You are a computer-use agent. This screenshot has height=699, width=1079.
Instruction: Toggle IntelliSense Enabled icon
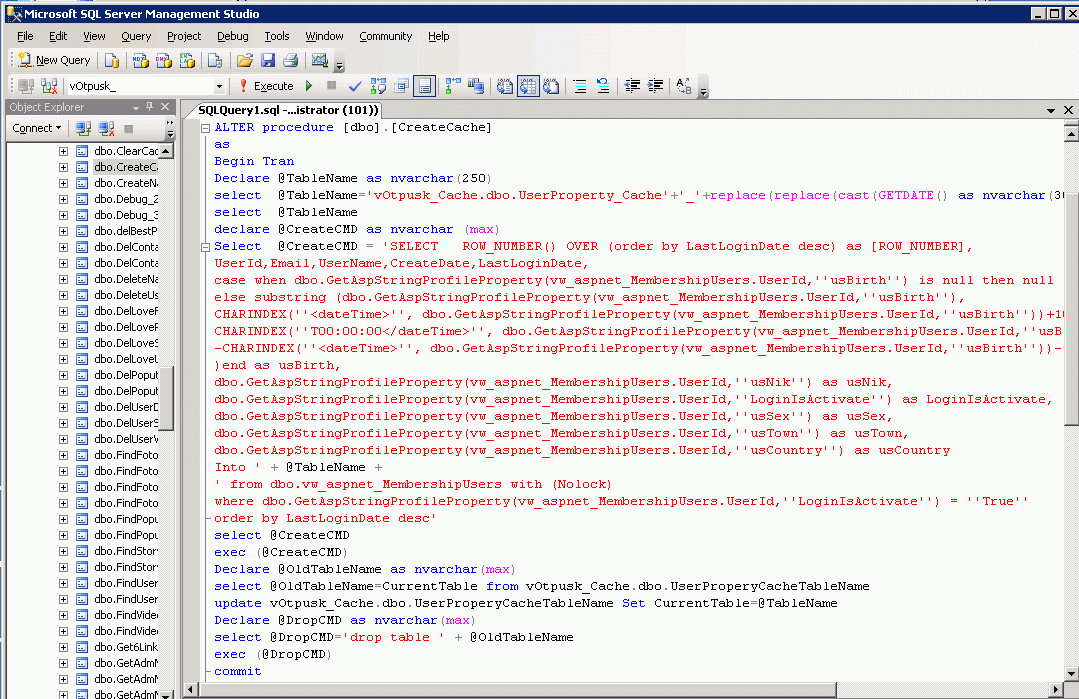pyautogui.click(x=425, y=86)
